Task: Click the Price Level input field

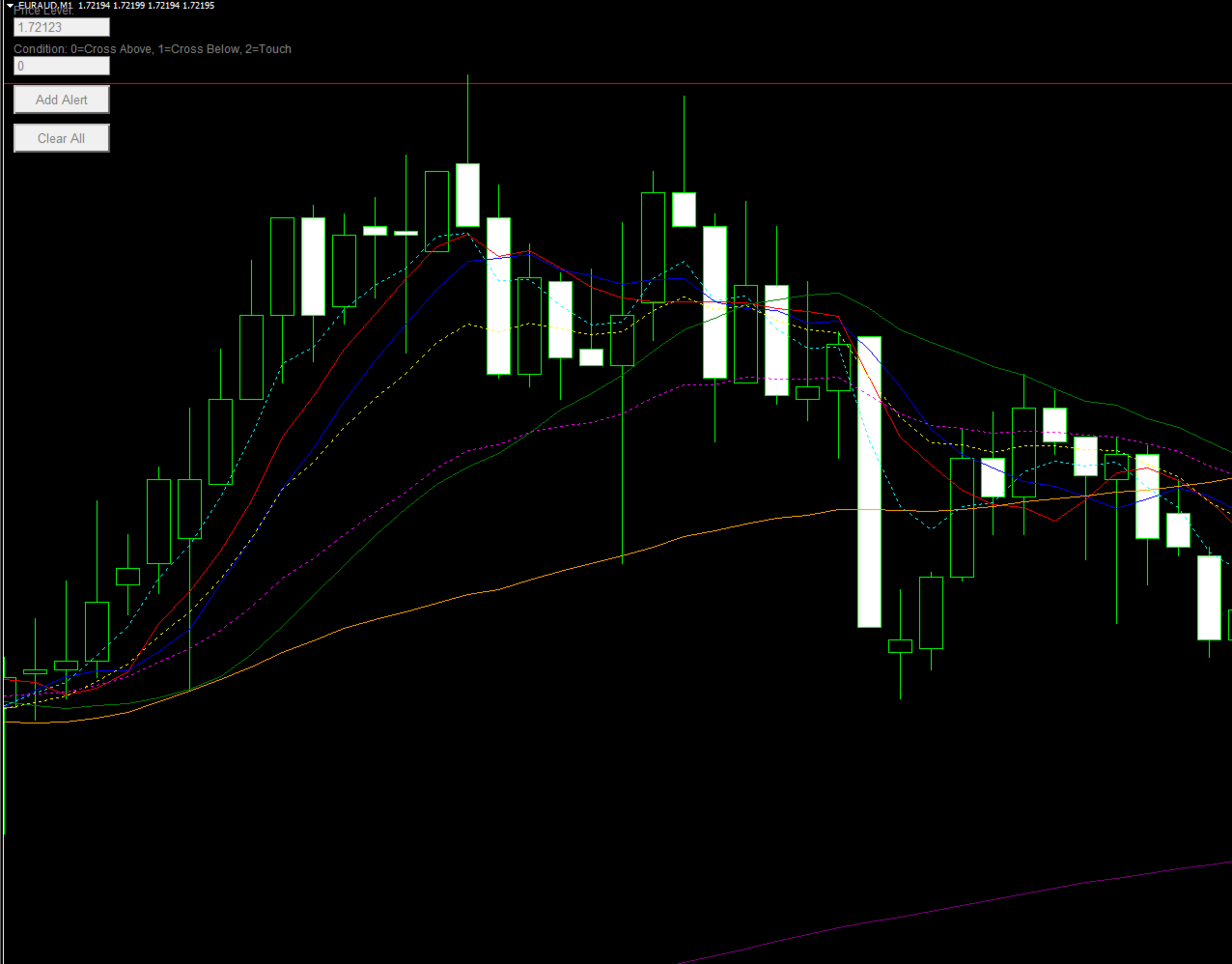Action: [61, 27]
